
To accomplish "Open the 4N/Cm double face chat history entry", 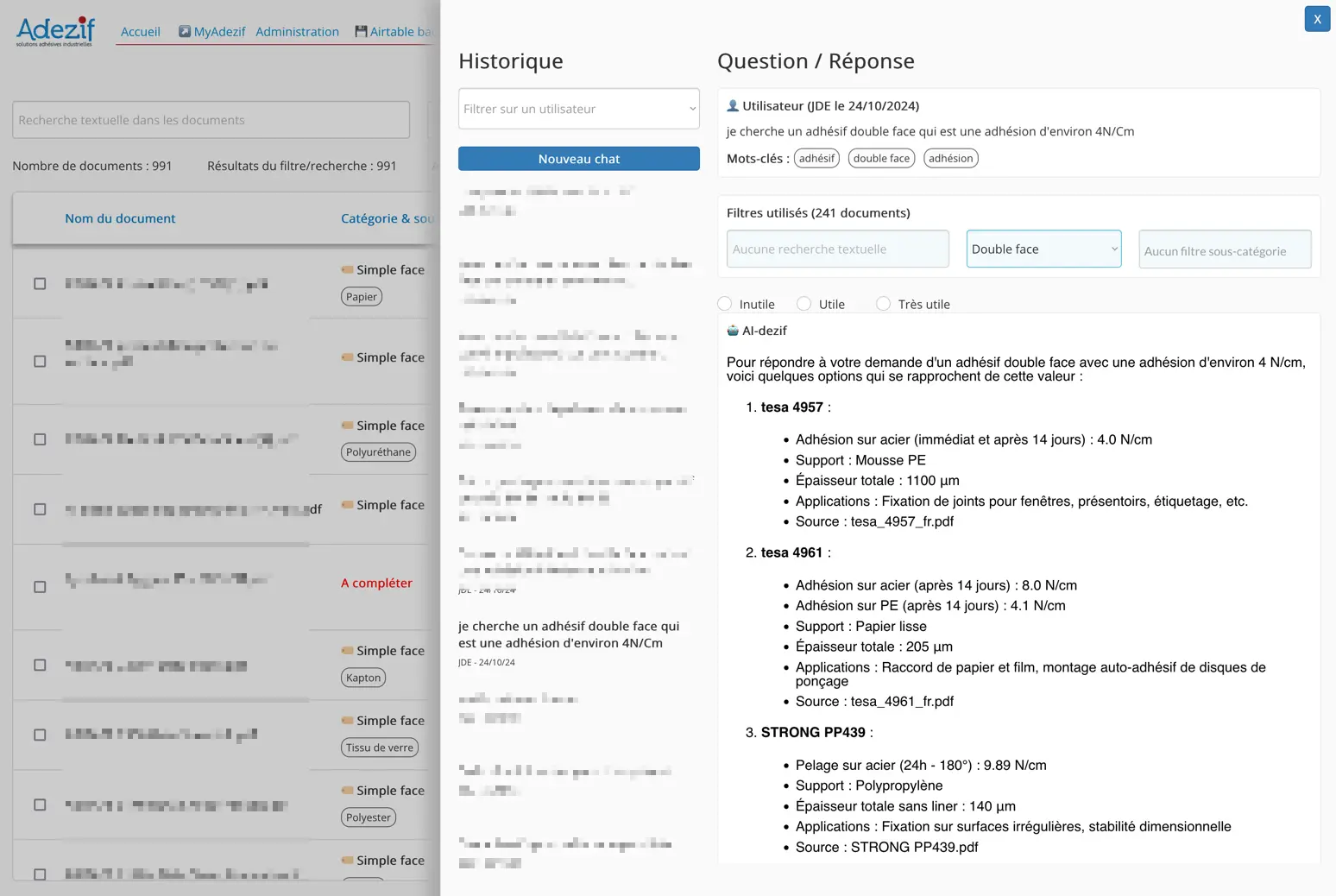I will tap(570, 634).
